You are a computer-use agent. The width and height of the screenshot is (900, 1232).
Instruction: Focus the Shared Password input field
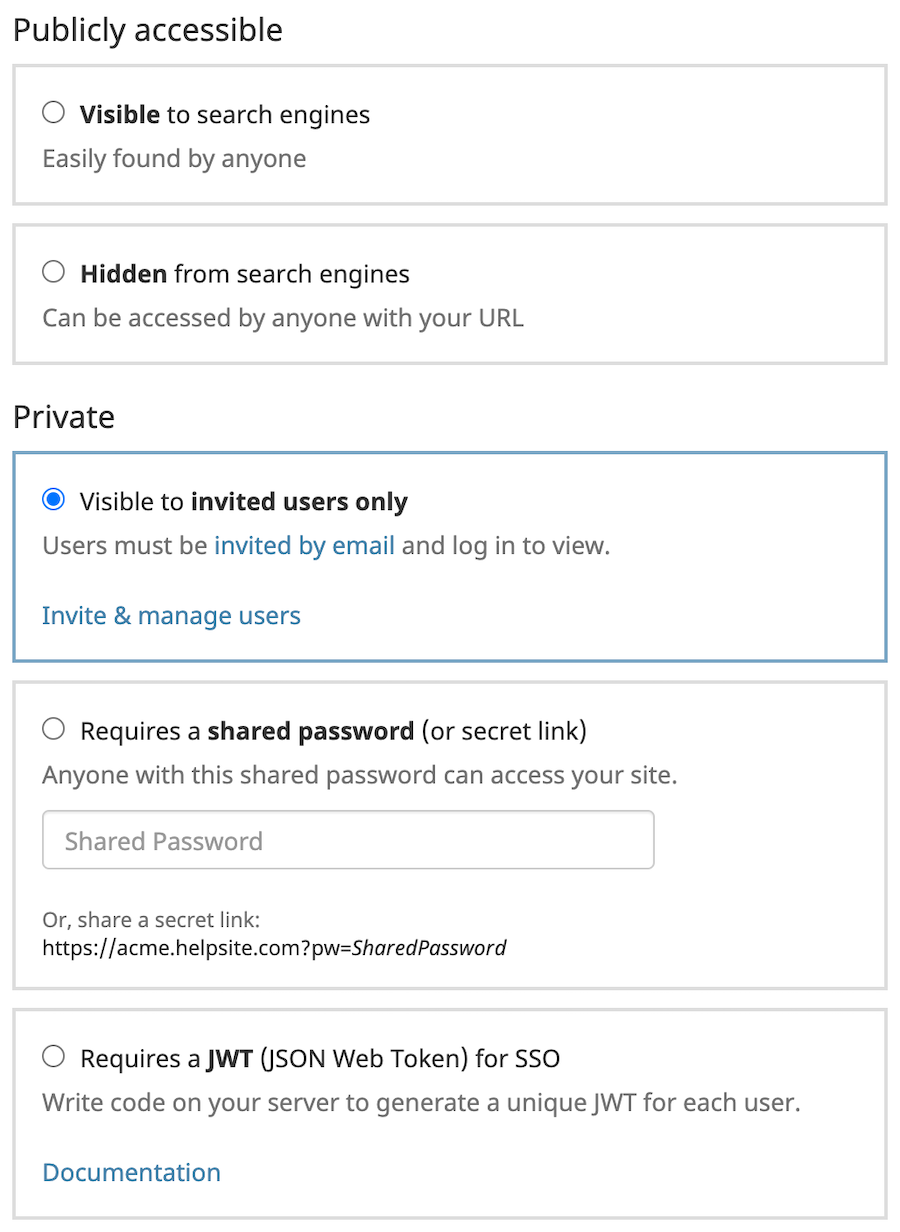(348, 840)
